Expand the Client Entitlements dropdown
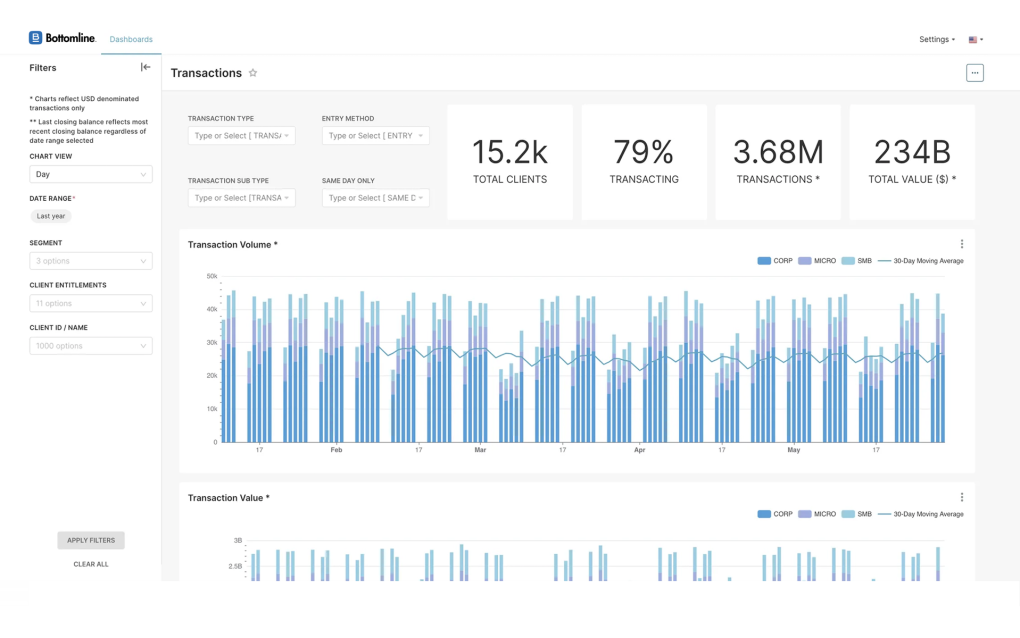 [x=91, y=303]
